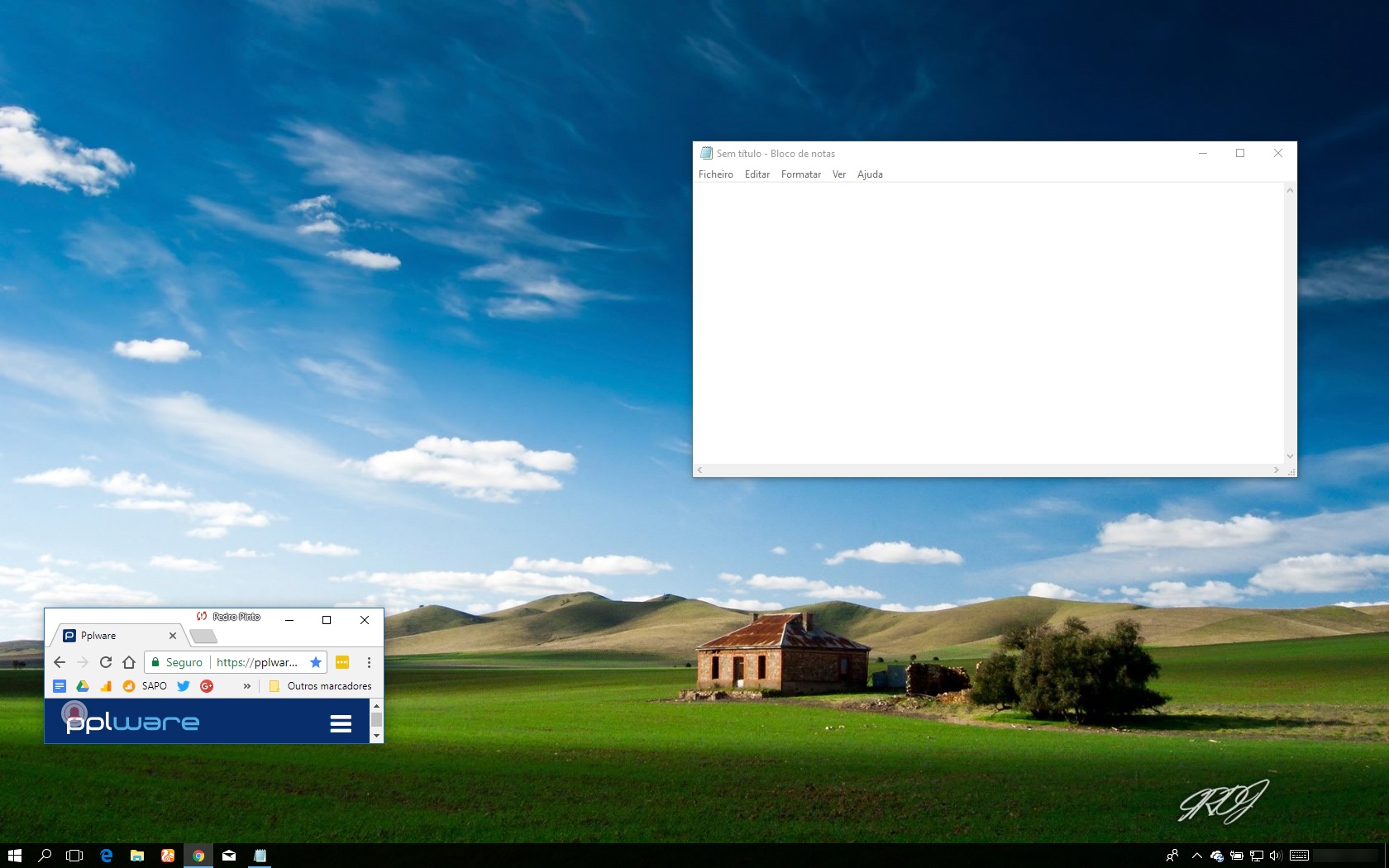Open the yellow extension icon beside the address bar
This screenshot has width=1389, height=868.
[x=341, y=662]
